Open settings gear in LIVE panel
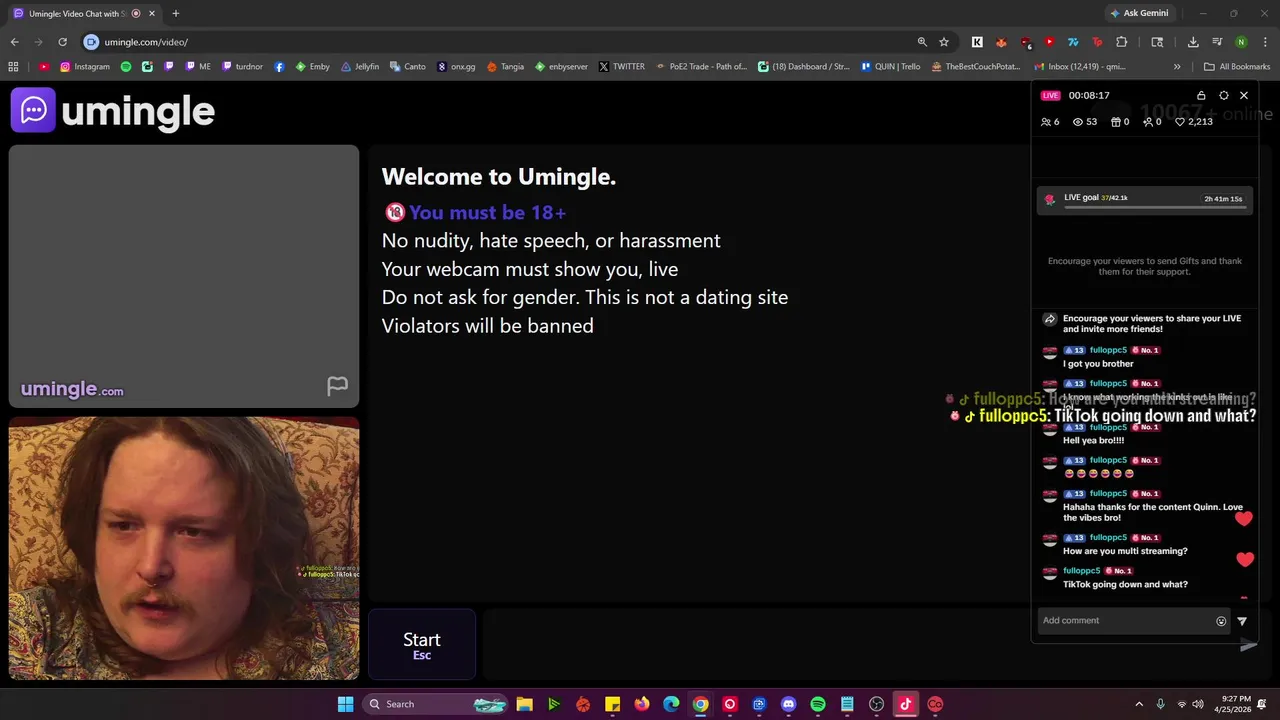 pyautogui.click(x=1223, y=95)
